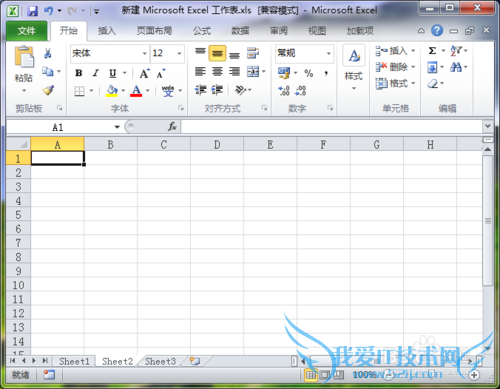Apply comma style

click(326, 73)
